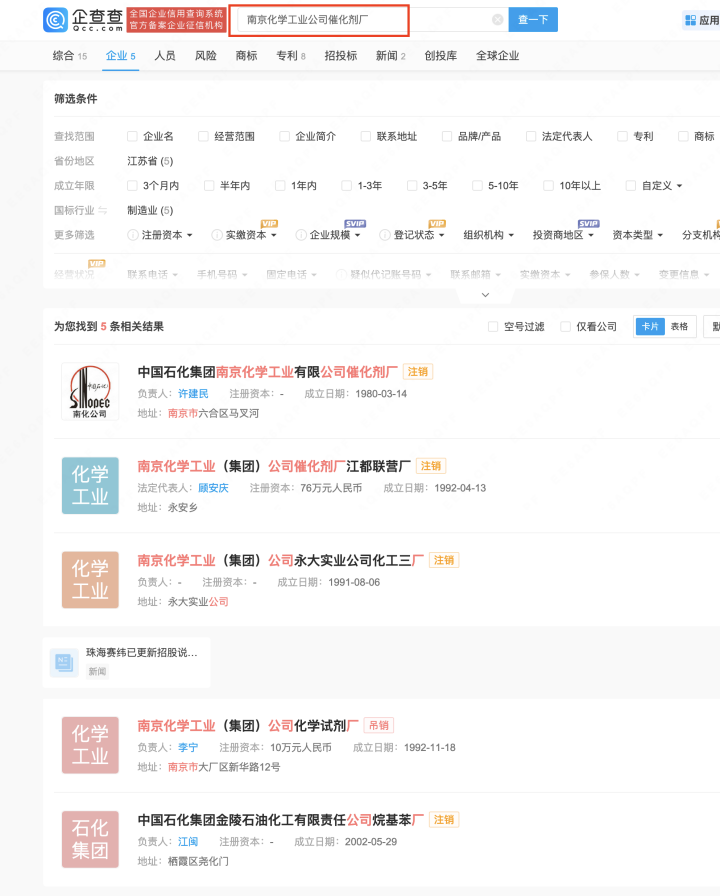The height and width of the screenshot is (896, 720).
Task: Click the info icon before 登记状态 filter
Action: [x=385, y=235]
